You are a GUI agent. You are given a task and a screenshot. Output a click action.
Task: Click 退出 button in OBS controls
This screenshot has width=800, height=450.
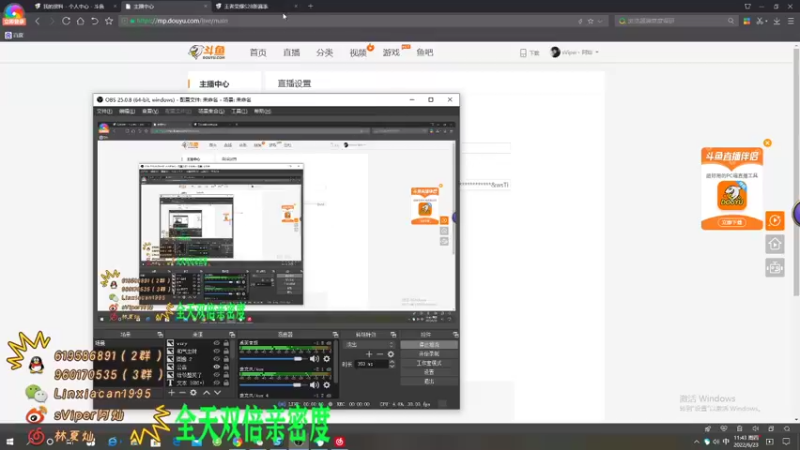[x=429, y=382]
